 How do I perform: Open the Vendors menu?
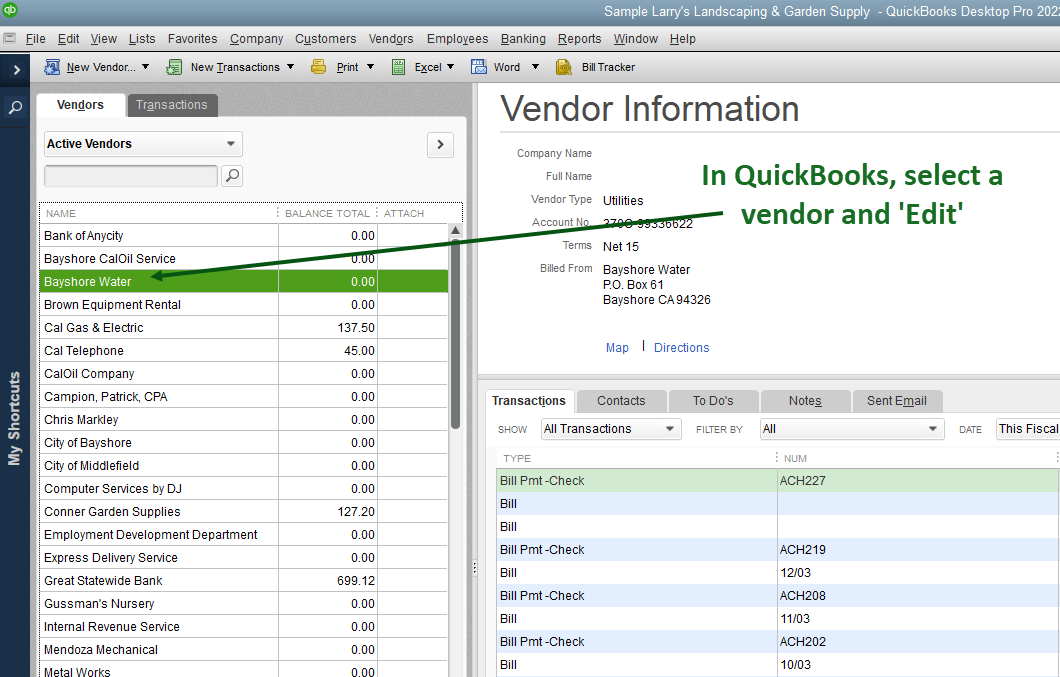(x=391, y=39)
